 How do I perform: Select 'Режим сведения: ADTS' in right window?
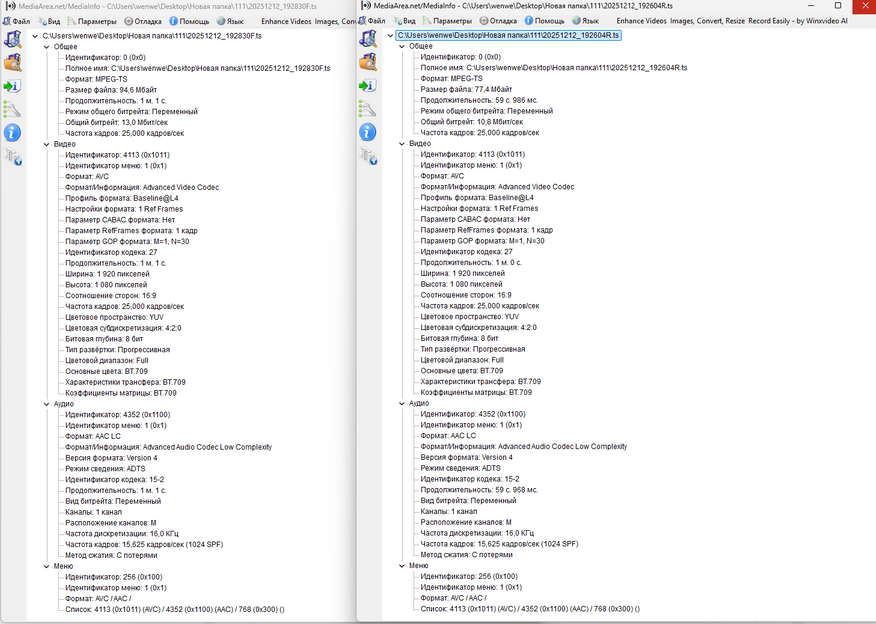(x=460, y=469)
